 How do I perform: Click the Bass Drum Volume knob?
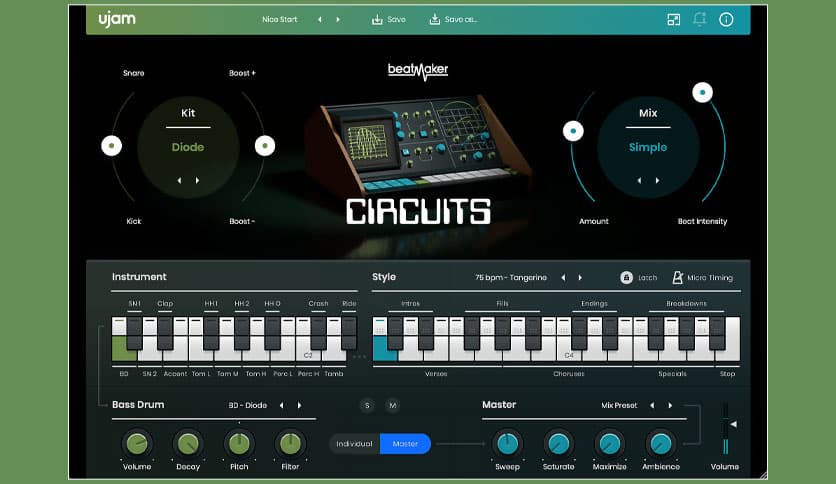[x=137, y=443]
